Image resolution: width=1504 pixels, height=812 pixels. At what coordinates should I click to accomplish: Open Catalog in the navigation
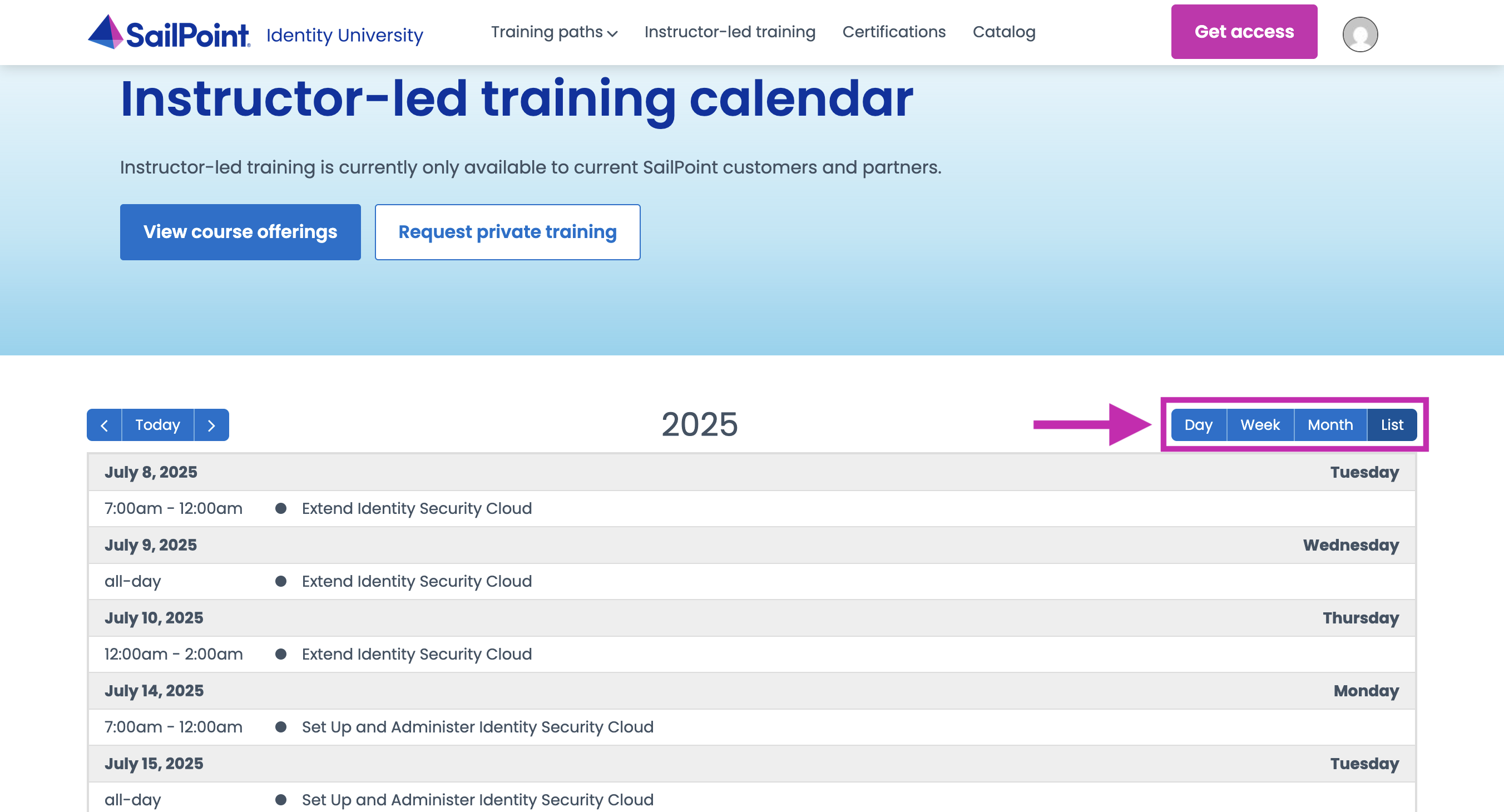pyautogui.click(x=1003, y=32)
